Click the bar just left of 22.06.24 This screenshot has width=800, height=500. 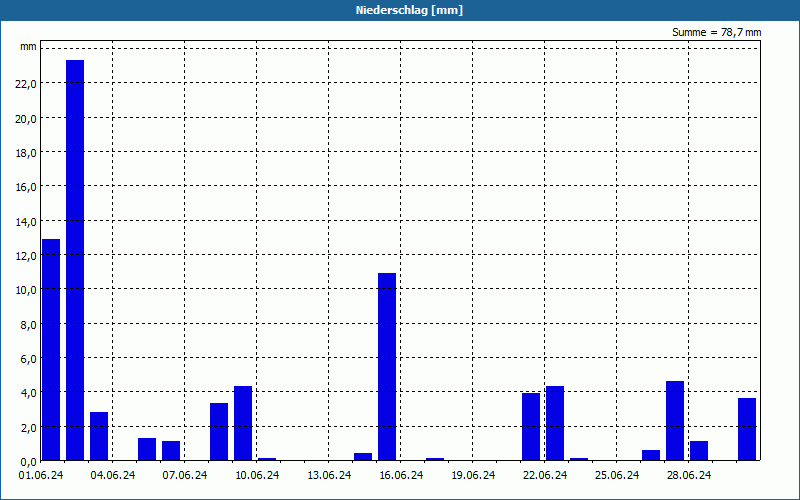[531, 427]
